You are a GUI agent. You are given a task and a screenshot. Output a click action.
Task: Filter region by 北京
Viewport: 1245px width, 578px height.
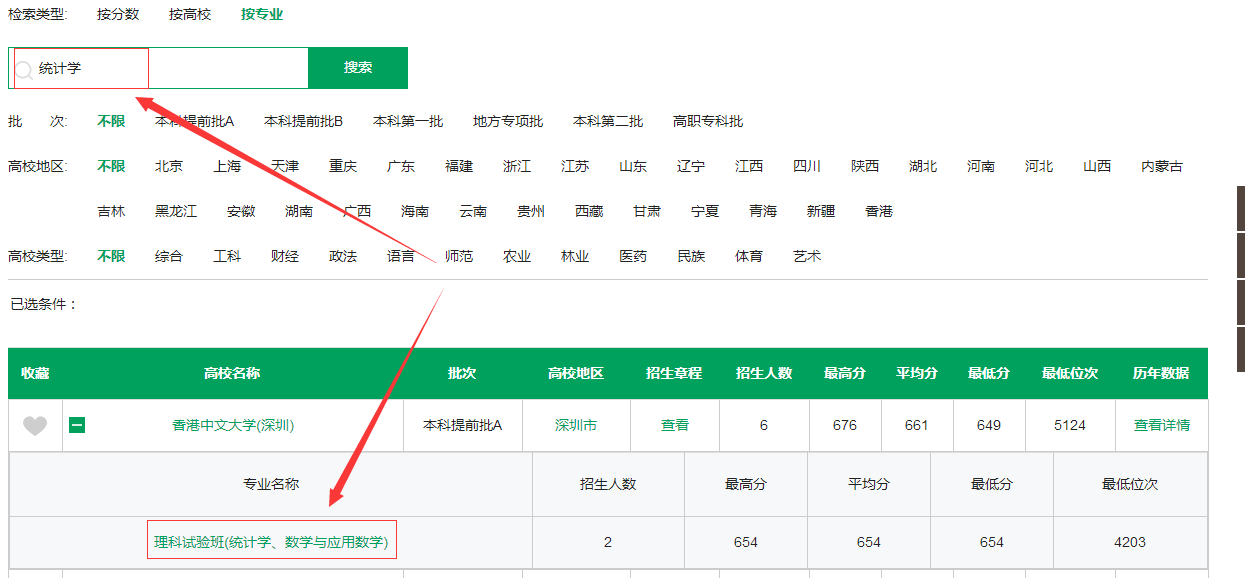tap(169, 166)
